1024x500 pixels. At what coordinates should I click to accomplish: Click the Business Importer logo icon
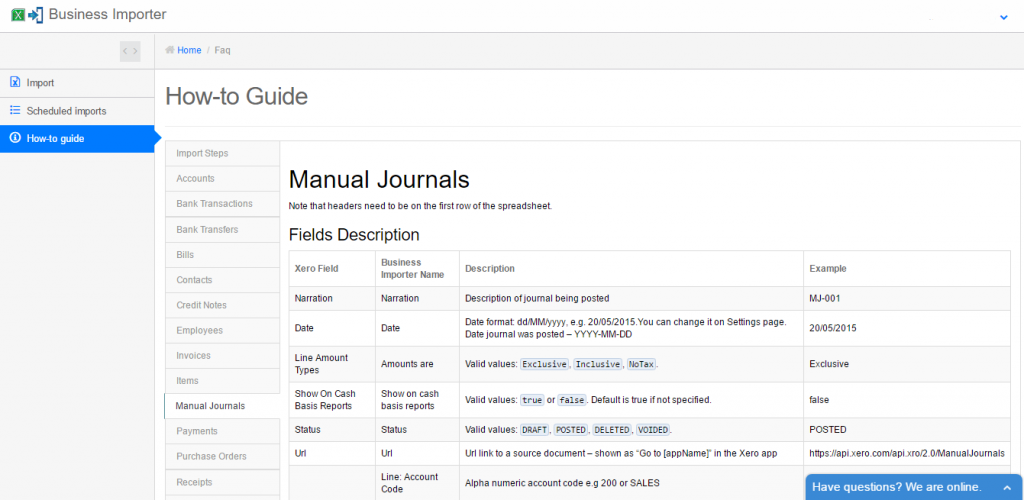(27, 14)
